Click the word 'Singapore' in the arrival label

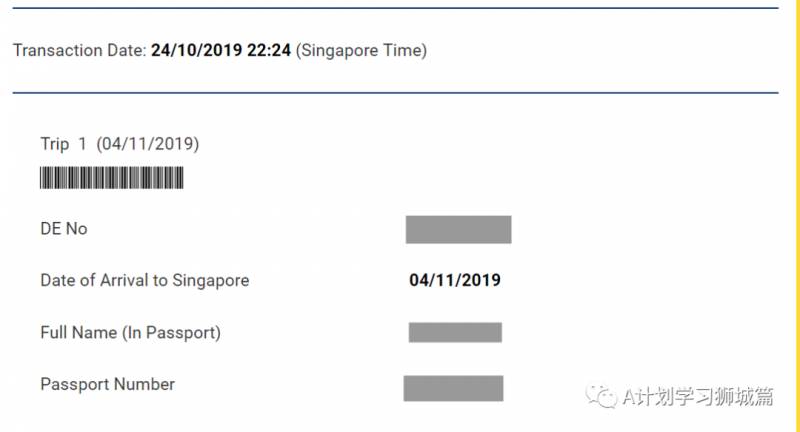click(211, 280)
